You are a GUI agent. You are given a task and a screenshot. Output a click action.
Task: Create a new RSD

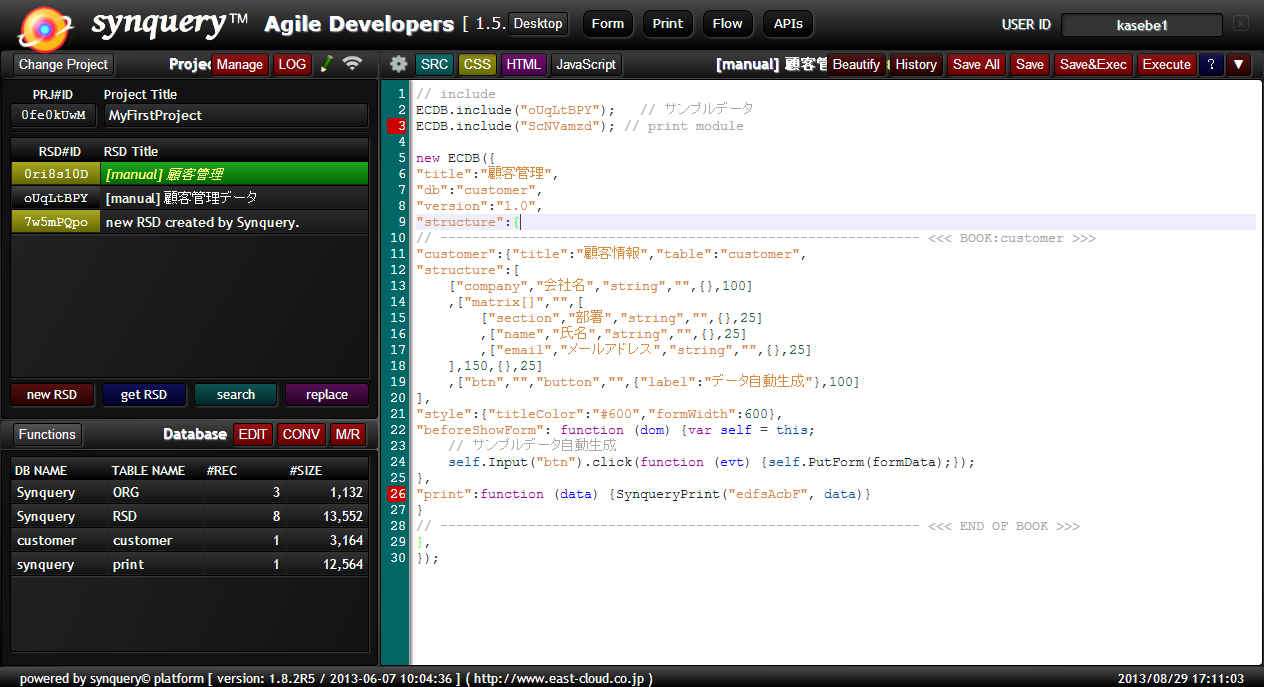pyautogui.click(x=52, y=394)
